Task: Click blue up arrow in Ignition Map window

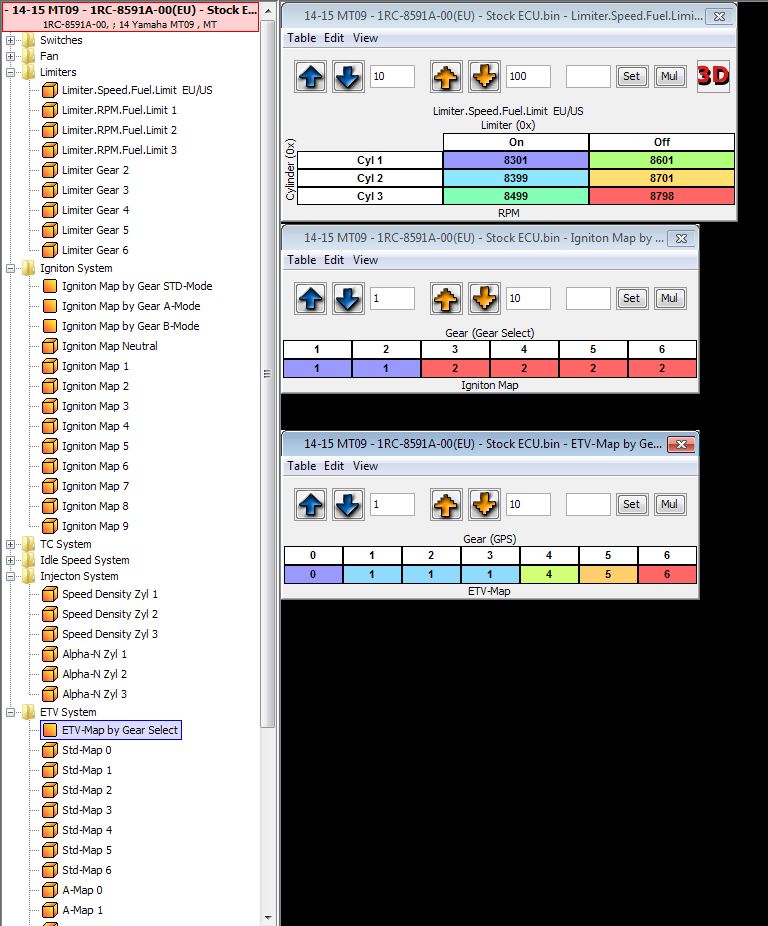Action: coord(311,298)
